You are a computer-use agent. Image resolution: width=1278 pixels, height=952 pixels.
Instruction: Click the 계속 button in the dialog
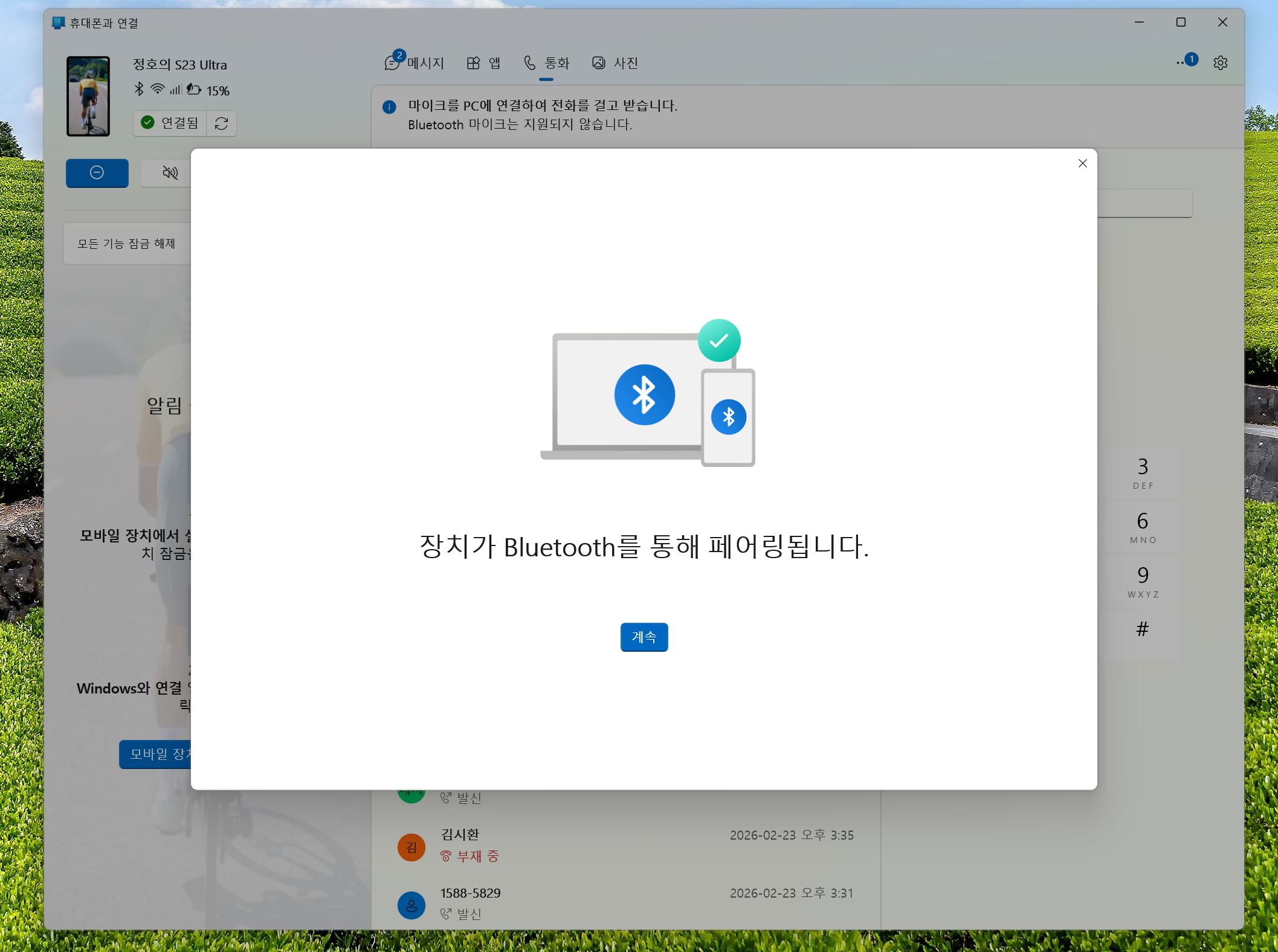coord(644,637)
